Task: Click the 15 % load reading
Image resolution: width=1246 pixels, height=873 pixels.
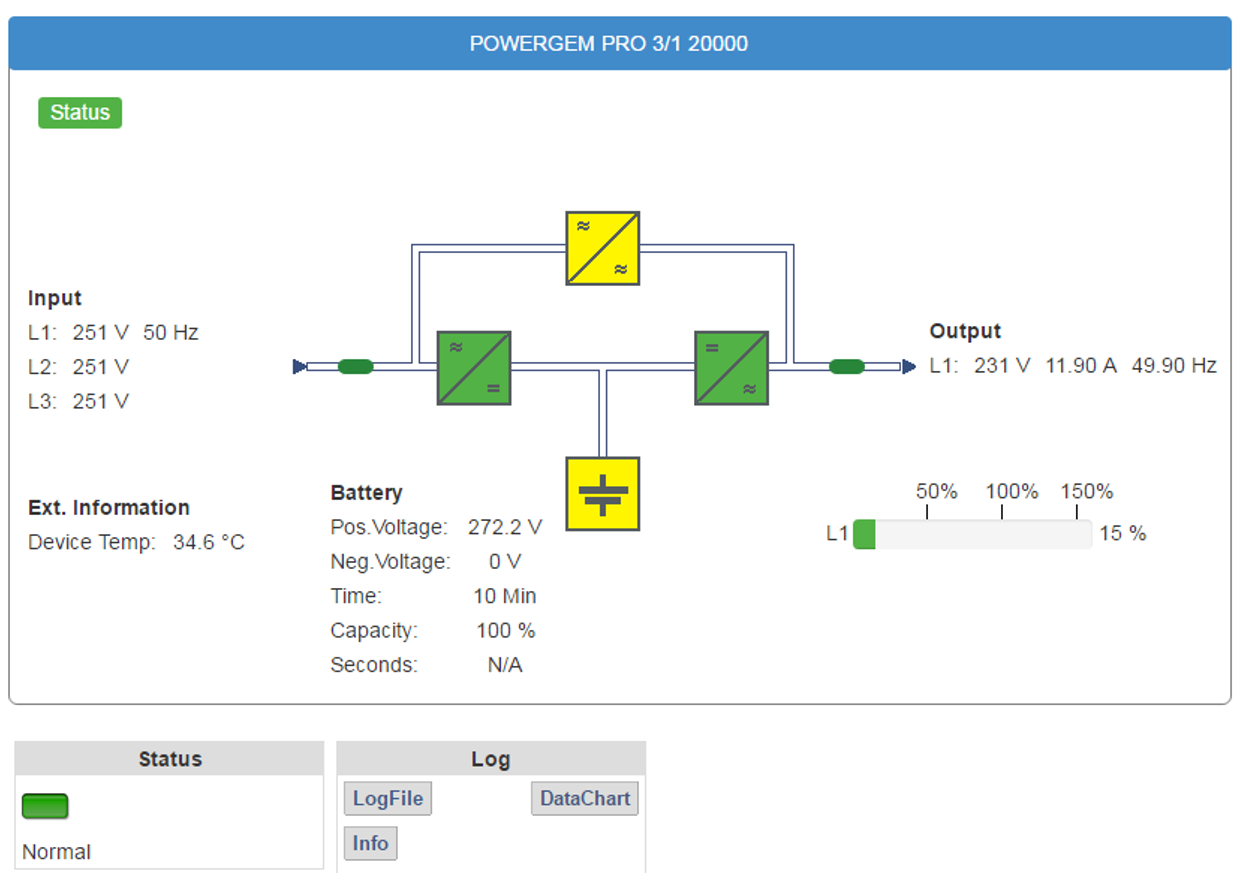Action: point(1123,534)
